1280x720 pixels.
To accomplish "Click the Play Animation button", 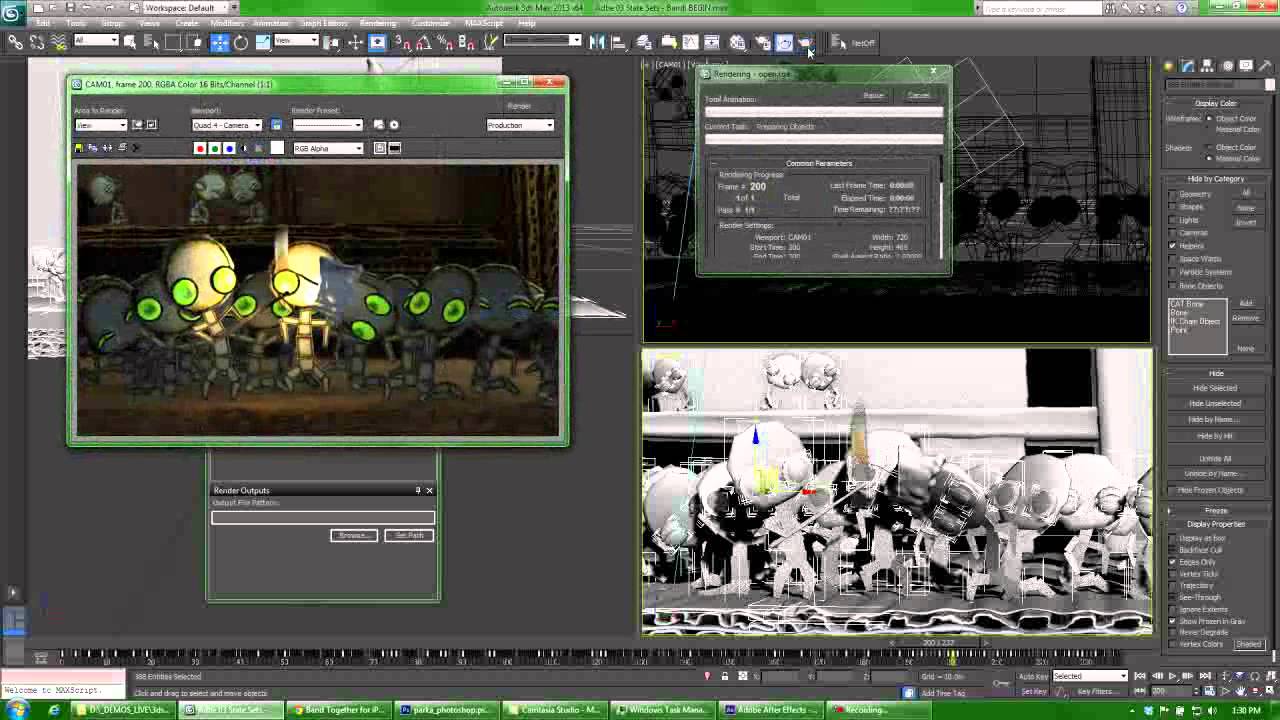I will click(x=1172, y=676).
